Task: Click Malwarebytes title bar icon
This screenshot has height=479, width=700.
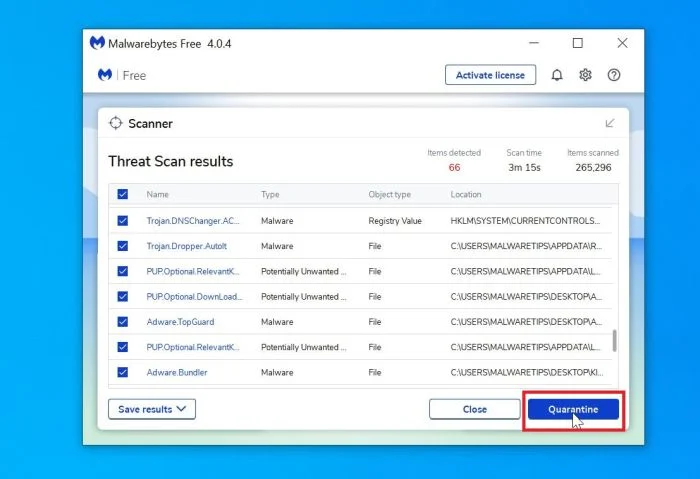Action: (x=97, y=43)
